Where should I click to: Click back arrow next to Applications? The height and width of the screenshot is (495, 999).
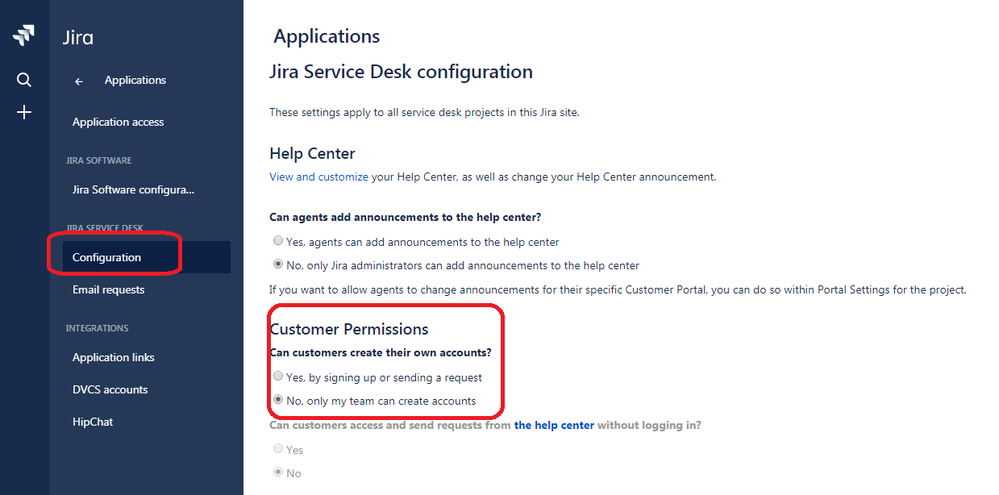[x=79, y=81]
